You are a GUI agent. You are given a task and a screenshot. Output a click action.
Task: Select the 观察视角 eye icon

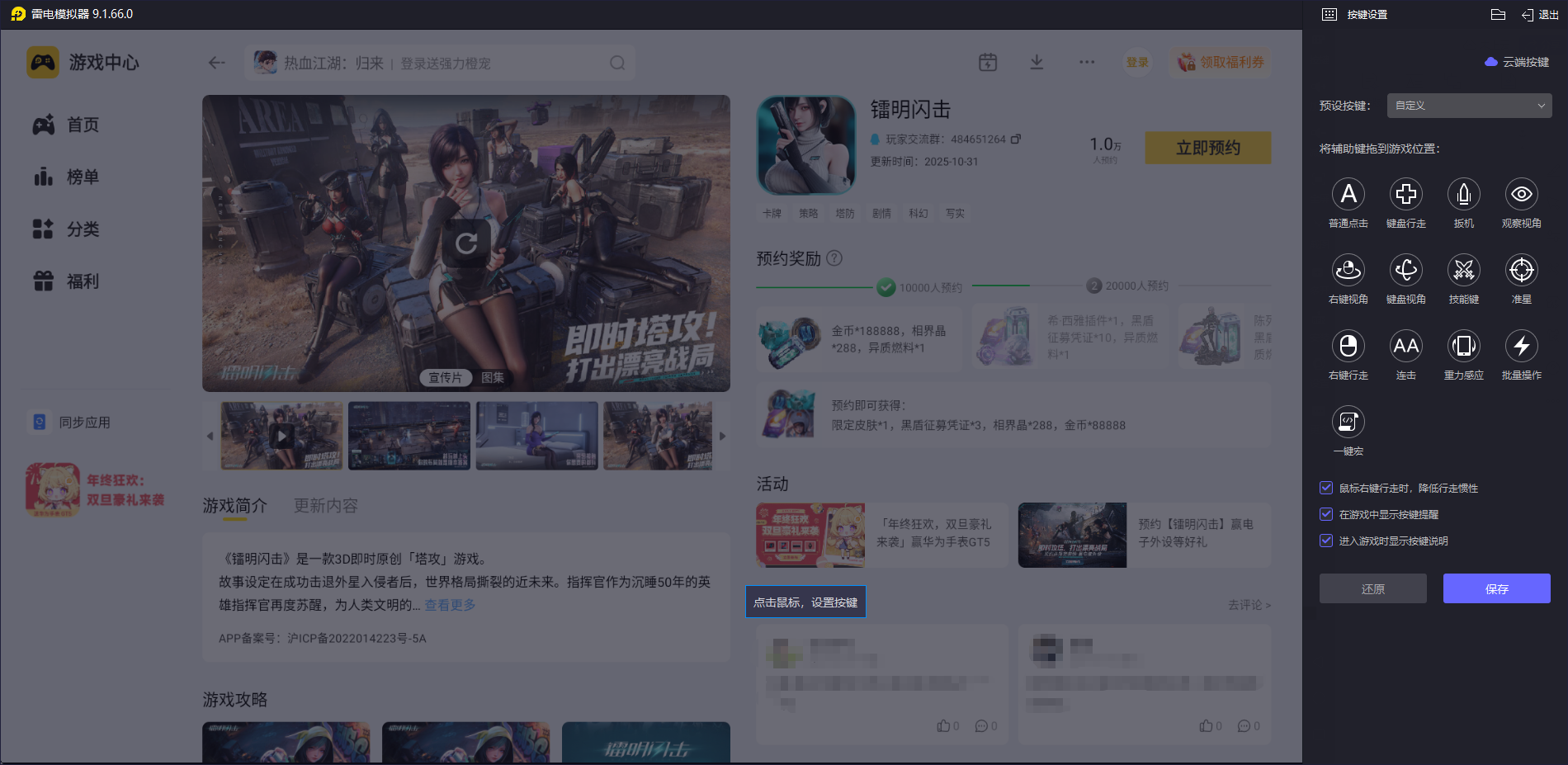click(x=1522, y=195)
